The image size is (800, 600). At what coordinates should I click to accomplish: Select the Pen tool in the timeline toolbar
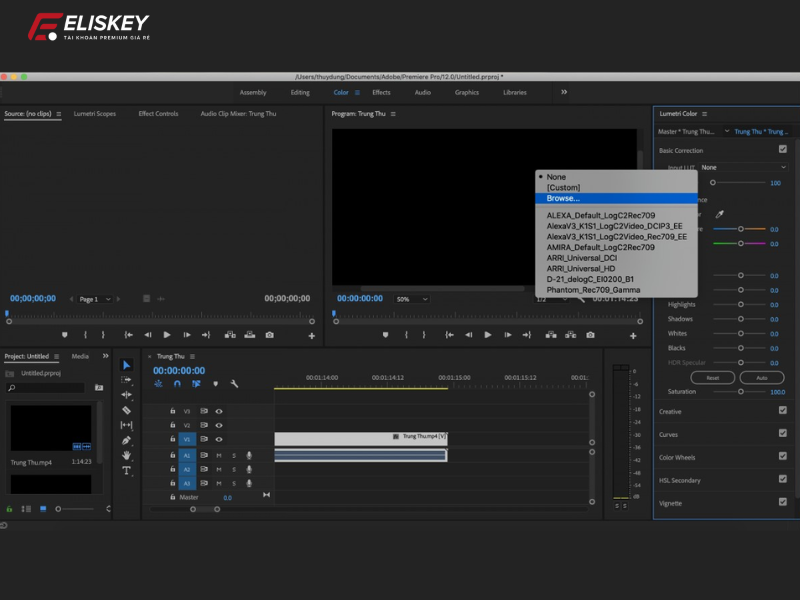(124, 440)
